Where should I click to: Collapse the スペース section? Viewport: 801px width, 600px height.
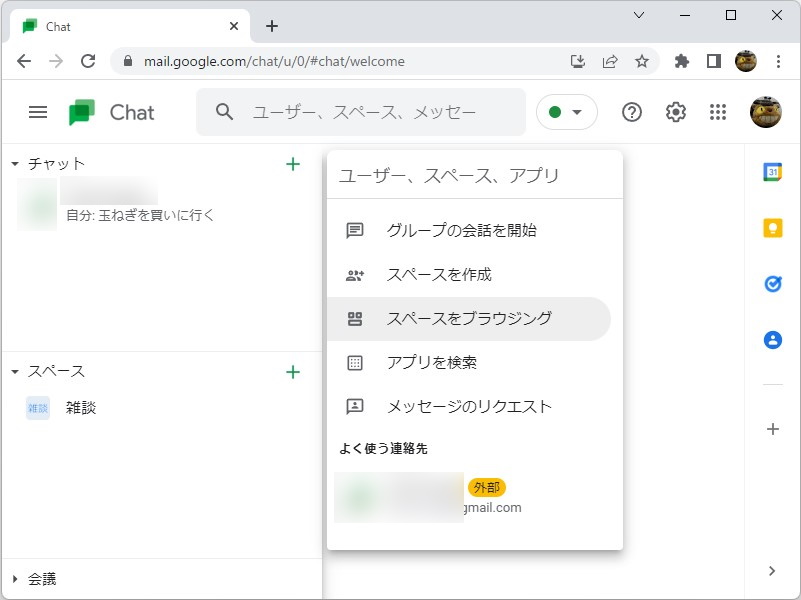[x=14, y=371]
